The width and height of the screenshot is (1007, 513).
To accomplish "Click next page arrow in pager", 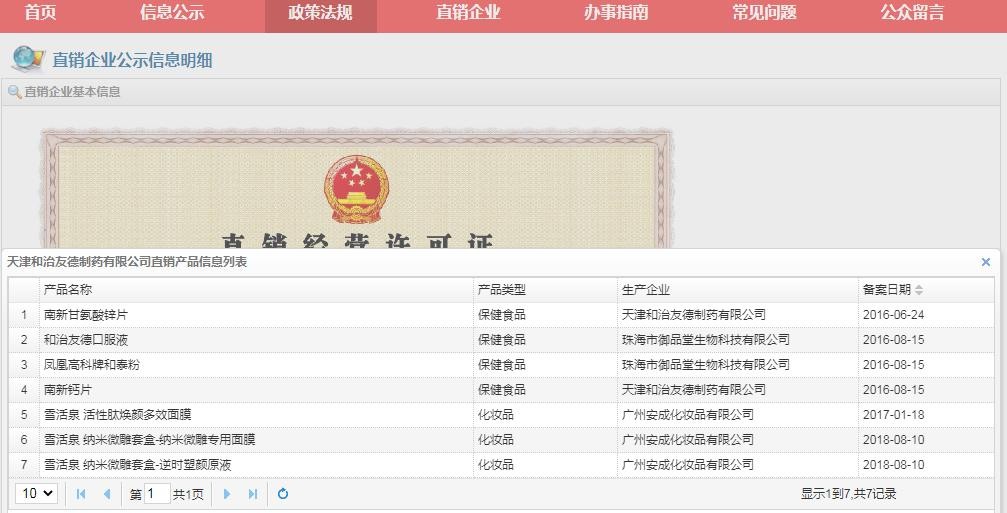I will pyautogui.click(x=227, y=494).
